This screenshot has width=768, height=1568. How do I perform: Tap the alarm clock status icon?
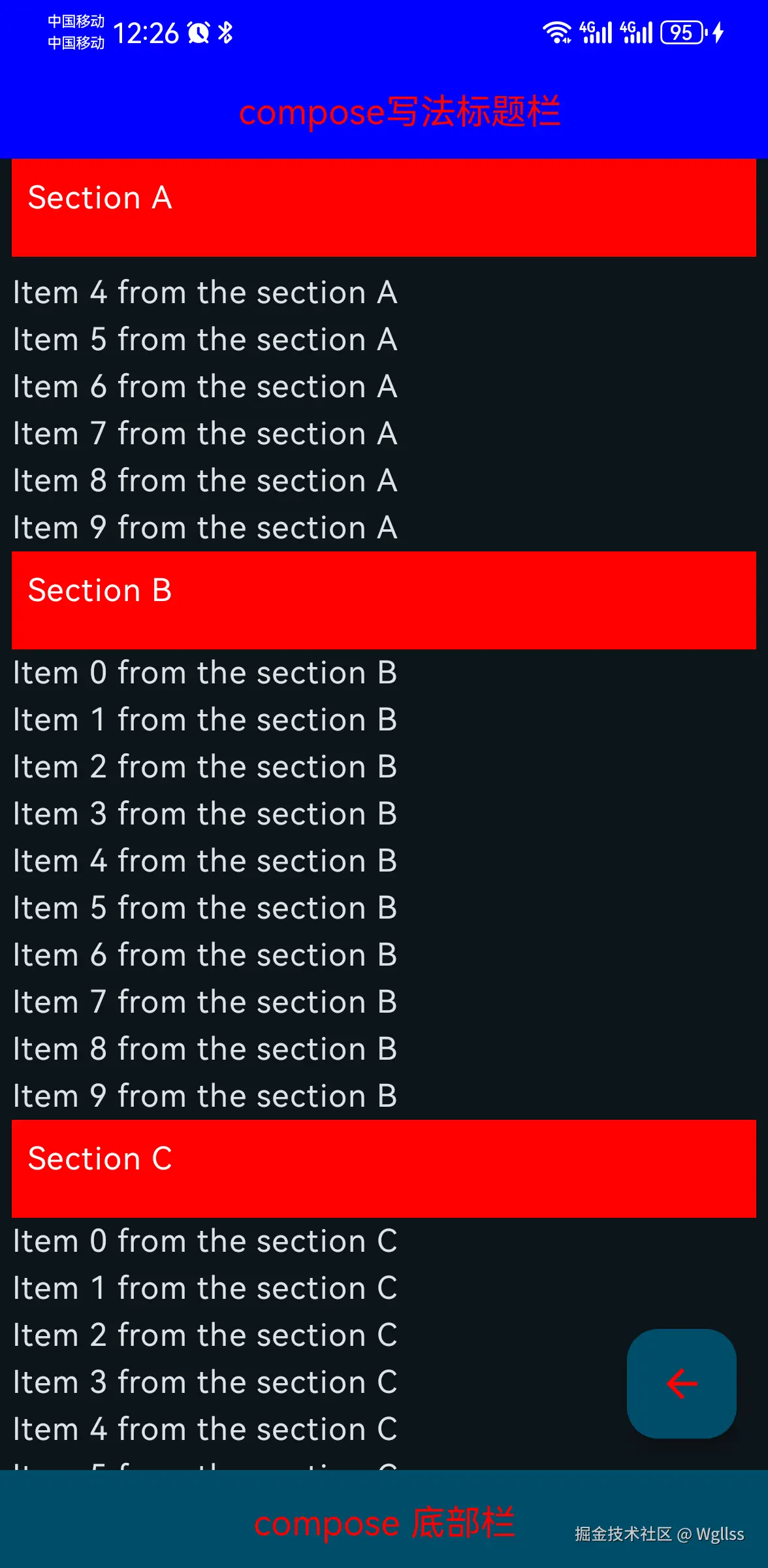[199, 32]
